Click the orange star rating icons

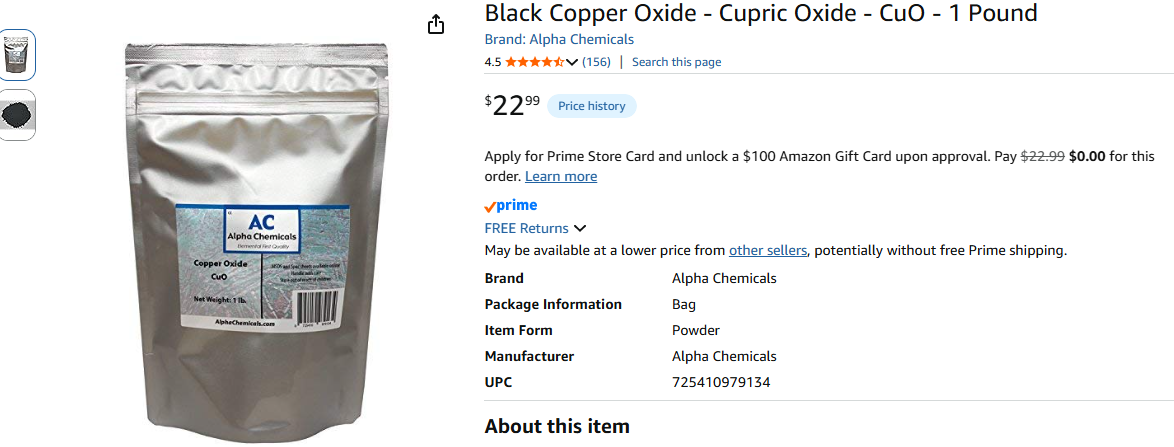534,62
